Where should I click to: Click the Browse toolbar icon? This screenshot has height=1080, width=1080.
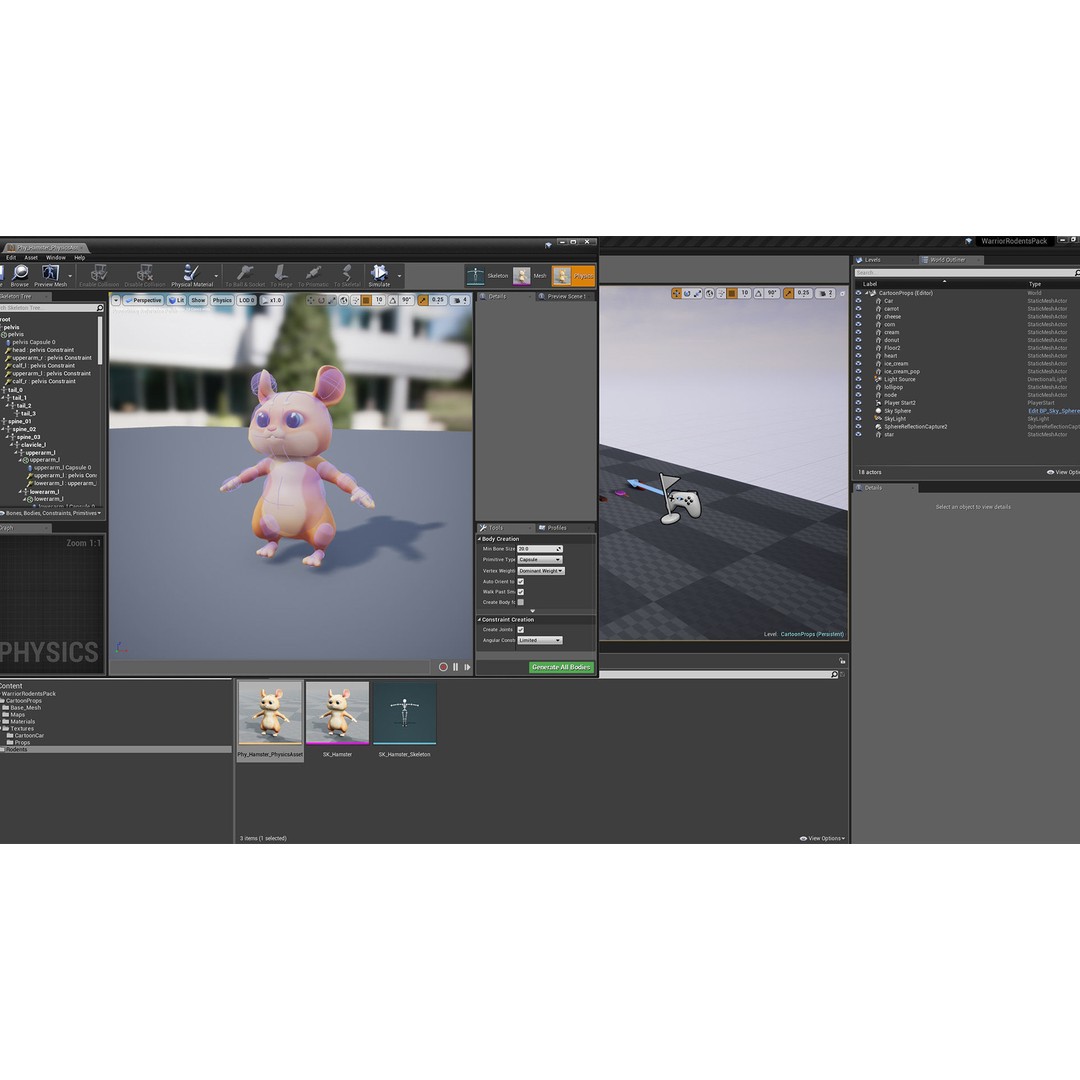(x=20, y=276)
